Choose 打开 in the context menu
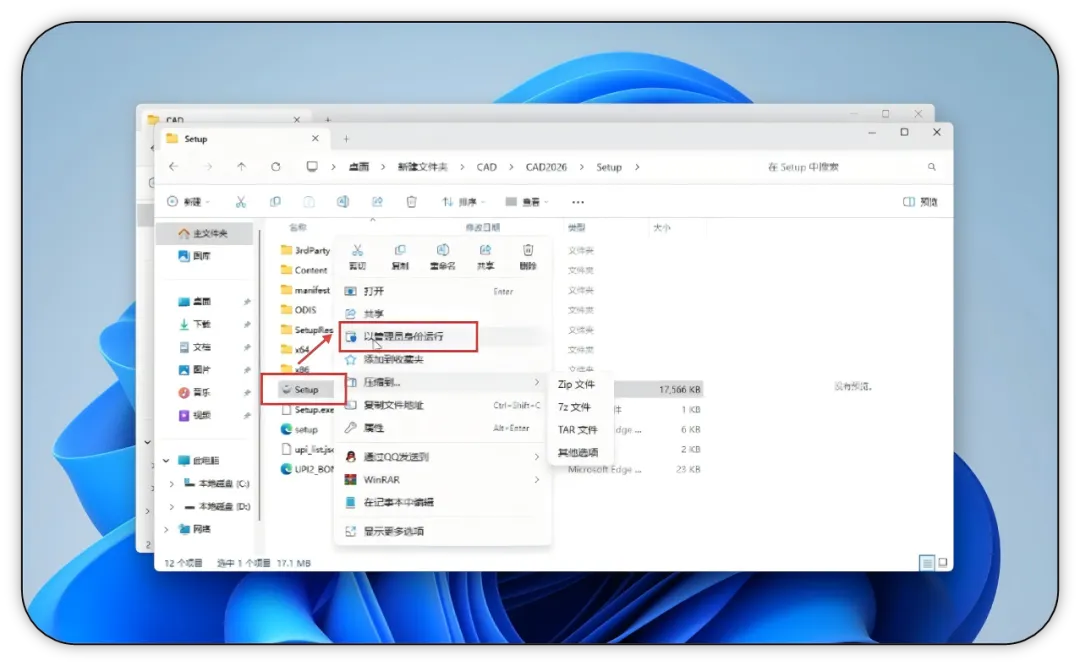Image resolution: width=1080 pixels, height=666 pixels. [442, 291]
